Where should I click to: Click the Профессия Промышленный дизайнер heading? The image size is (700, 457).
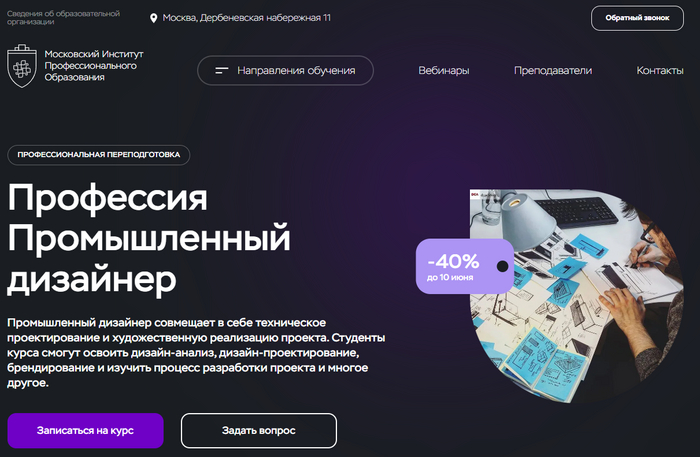(x=149, y=239)
